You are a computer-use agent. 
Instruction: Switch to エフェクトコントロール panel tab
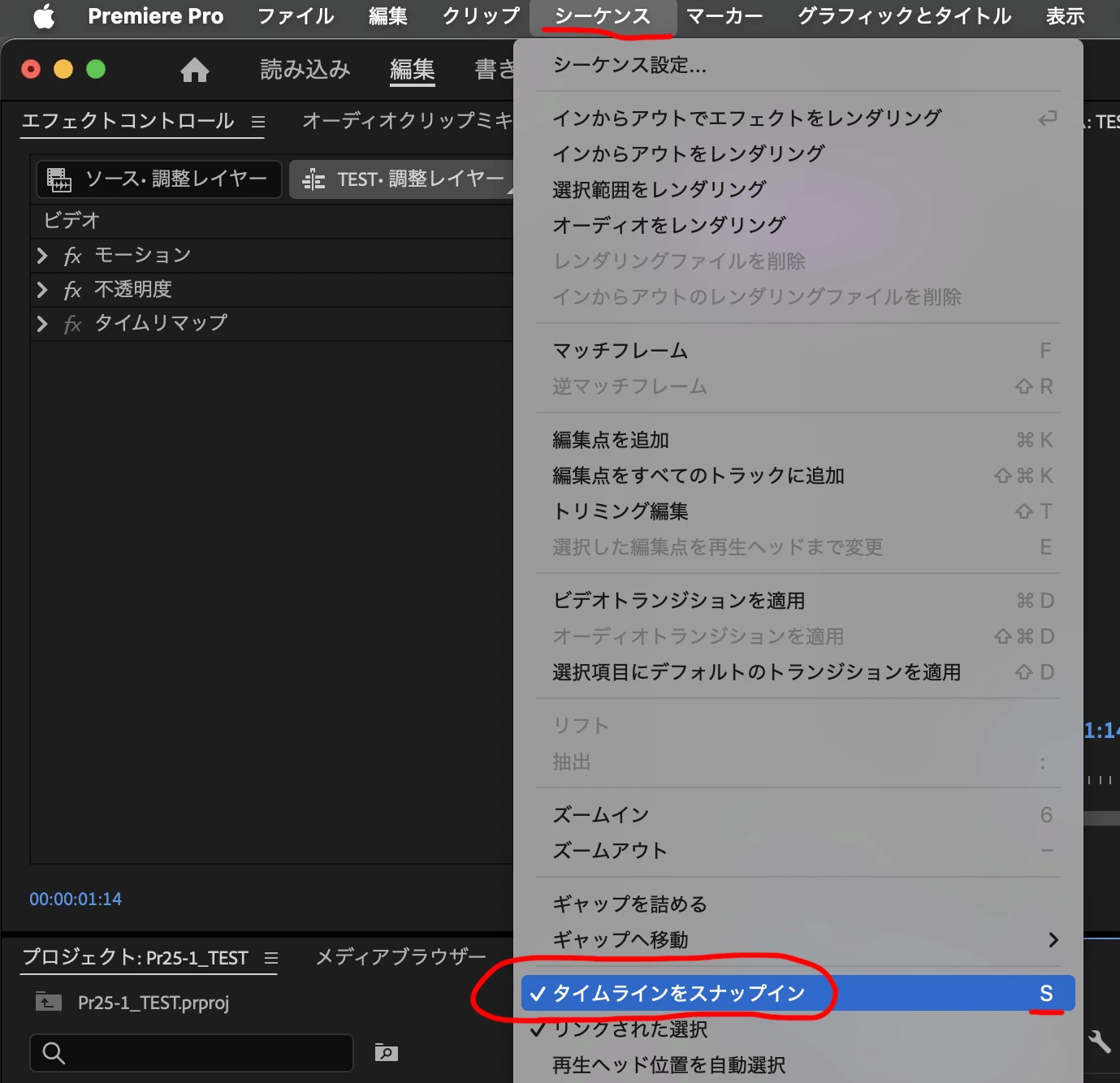(x=128, y=122)
